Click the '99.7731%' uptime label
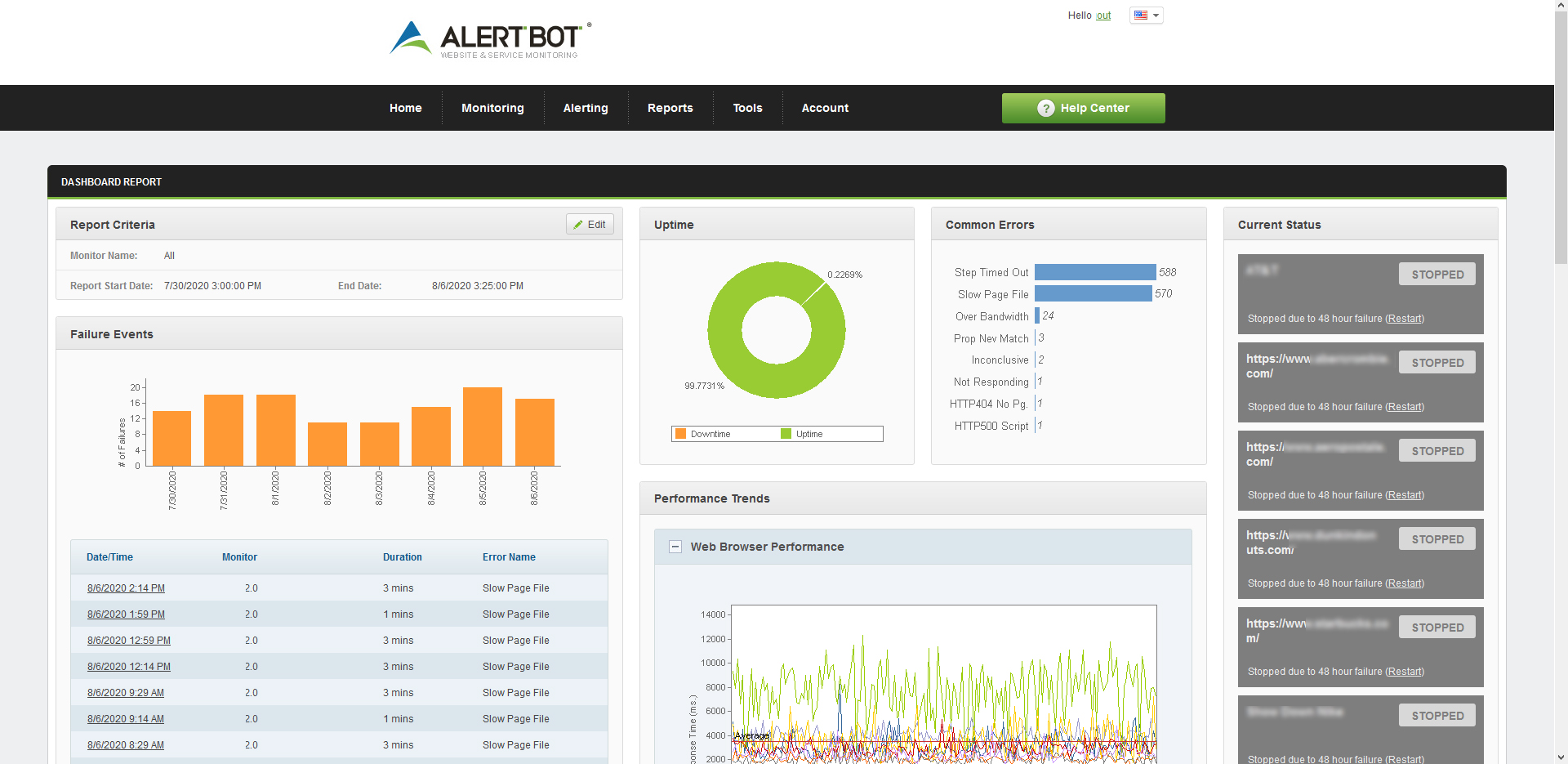Viewport: 1568px width, 764px height. tap(704, 386)
